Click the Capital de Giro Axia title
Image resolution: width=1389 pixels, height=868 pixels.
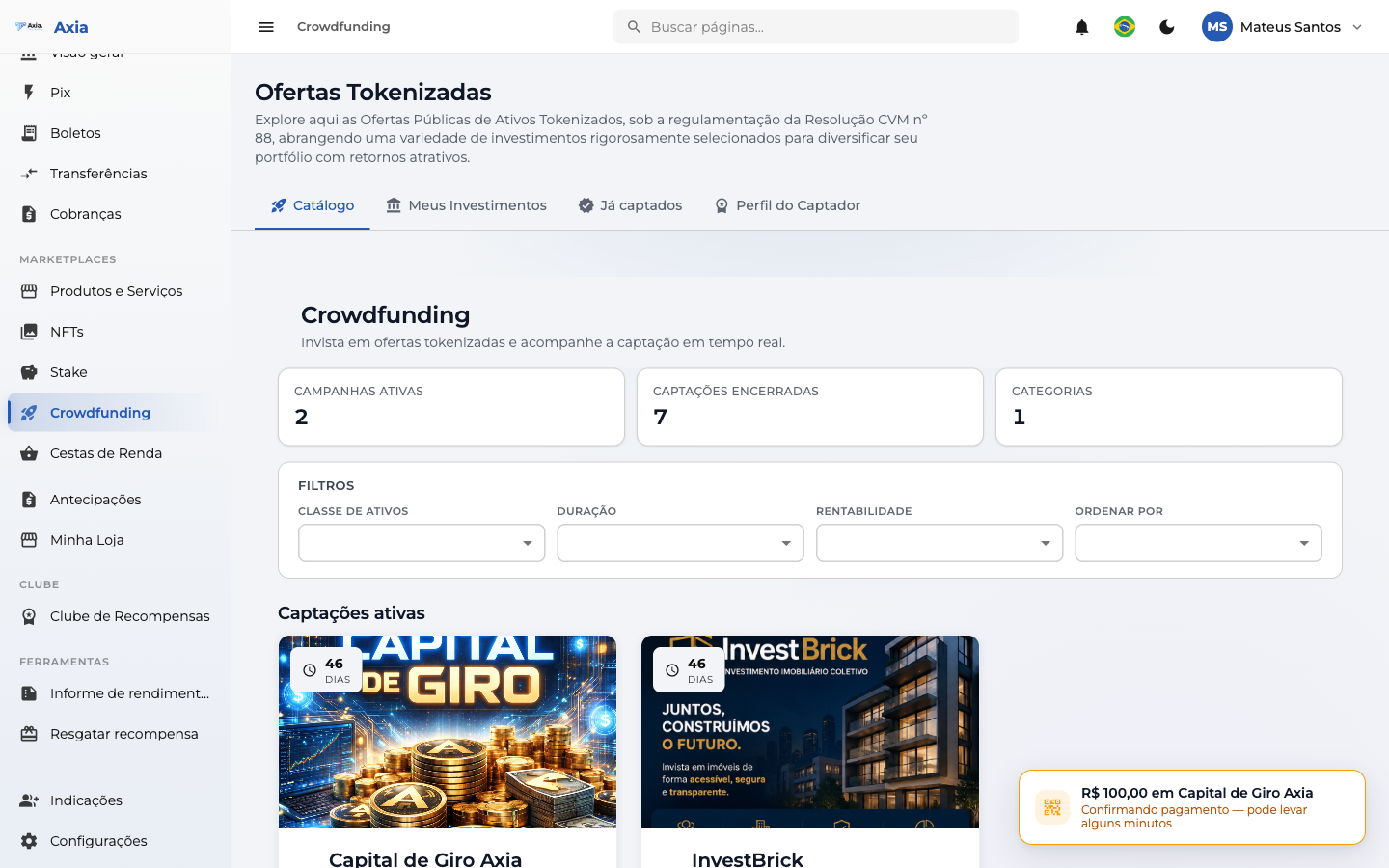pos(425,858)
